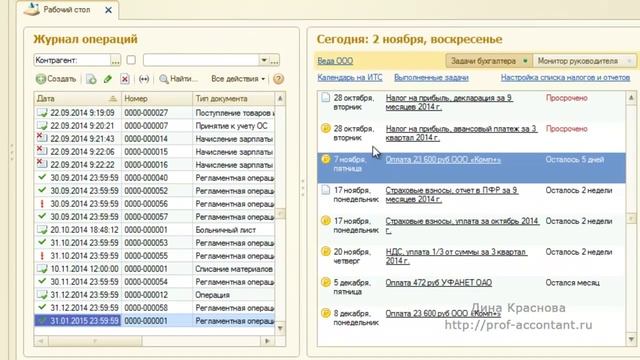The image size is (640, 360).
Task: Click the red exclamation icon of row 0000-000055
Action: tap(42, 256)
